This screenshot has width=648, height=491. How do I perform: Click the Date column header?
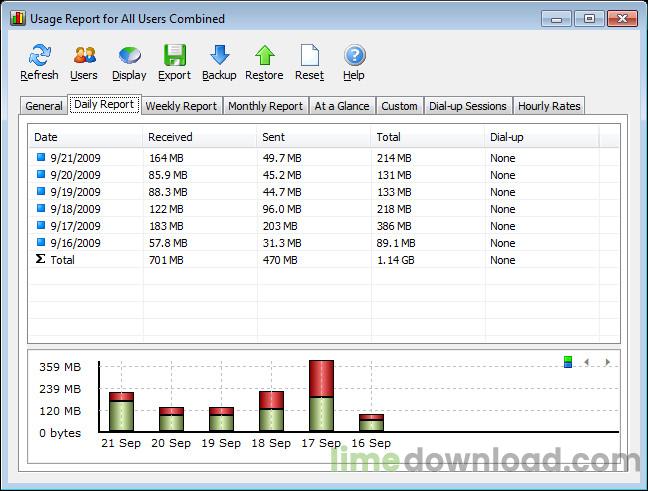pos(46,137)
